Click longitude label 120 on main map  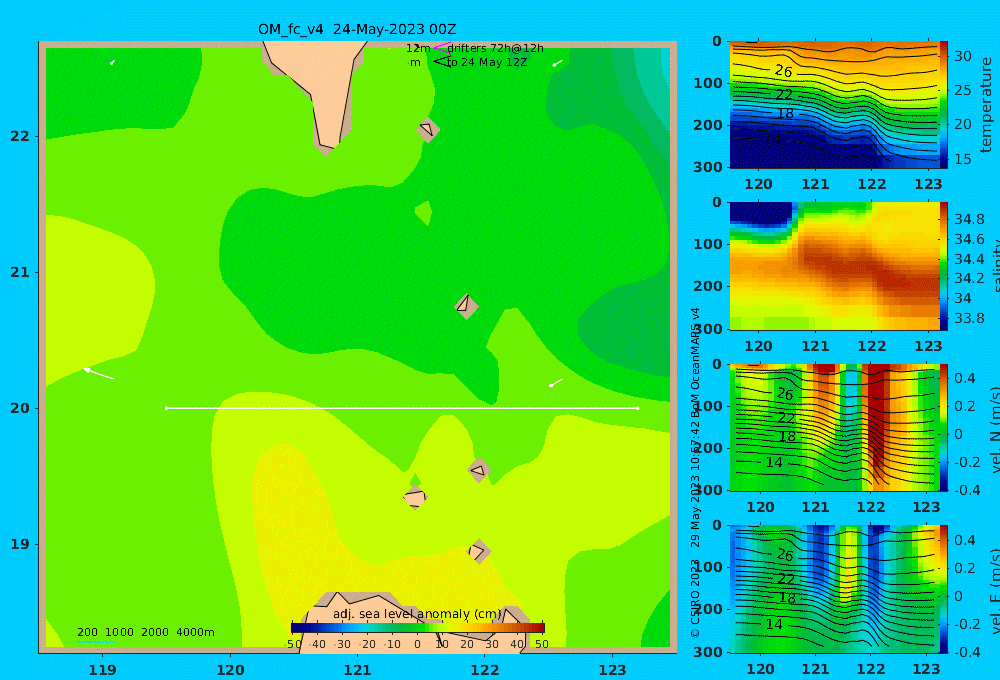click(x=230, y=670)
